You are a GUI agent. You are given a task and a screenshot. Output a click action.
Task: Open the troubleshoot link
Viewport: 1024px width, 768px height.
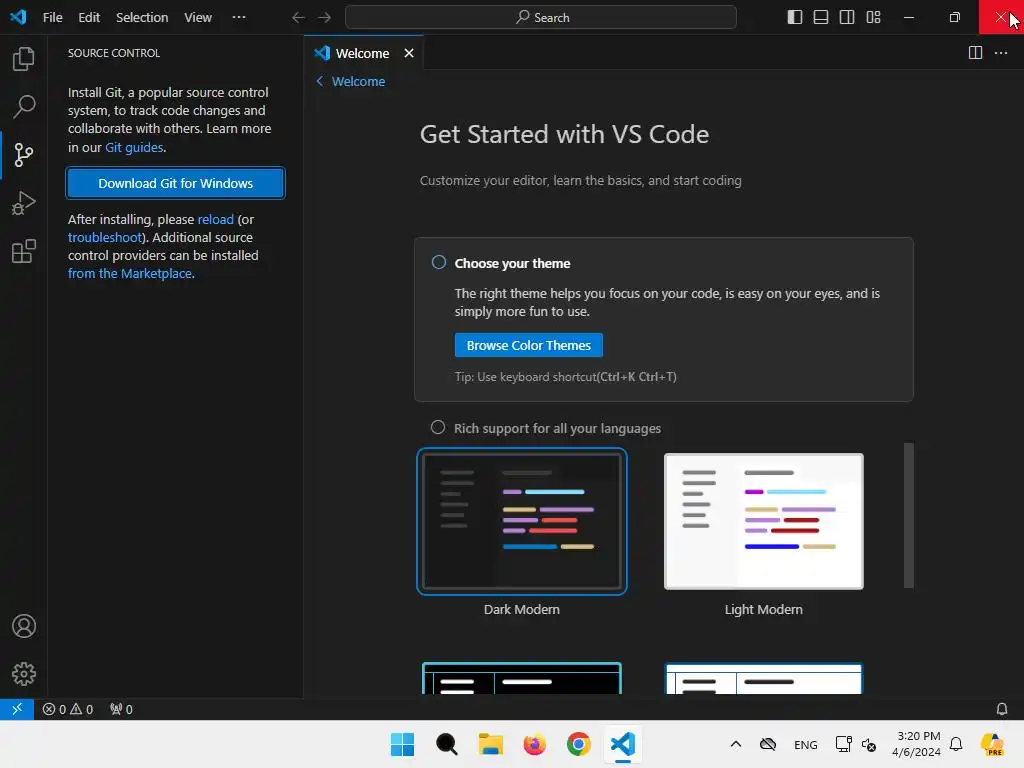(104, 238)
